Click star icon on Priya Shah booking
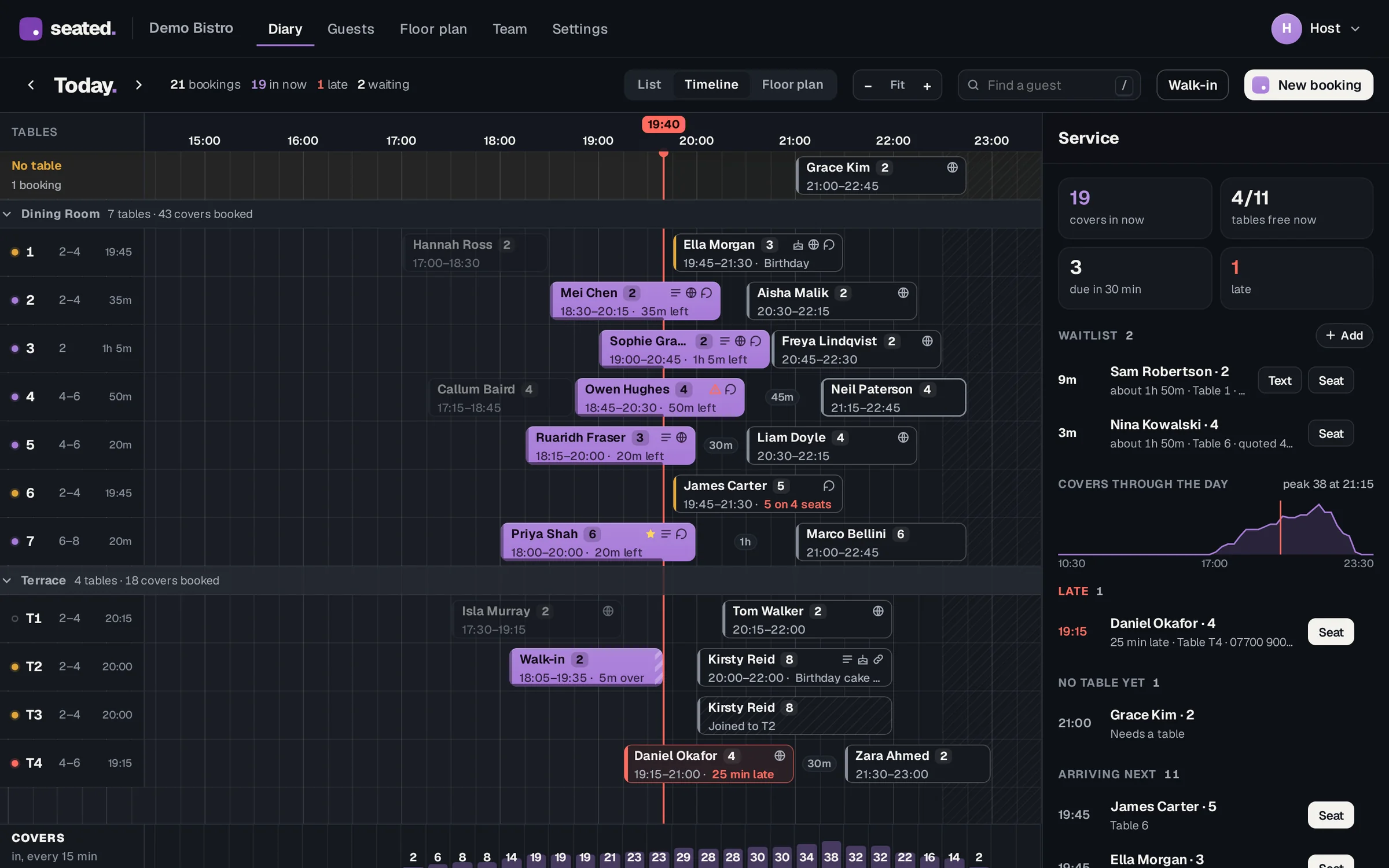 coord(651,534)
